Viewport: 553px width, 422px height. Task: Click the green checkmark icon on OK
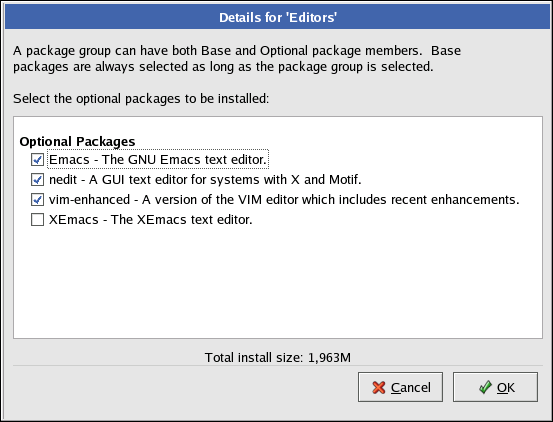[485, 387]
